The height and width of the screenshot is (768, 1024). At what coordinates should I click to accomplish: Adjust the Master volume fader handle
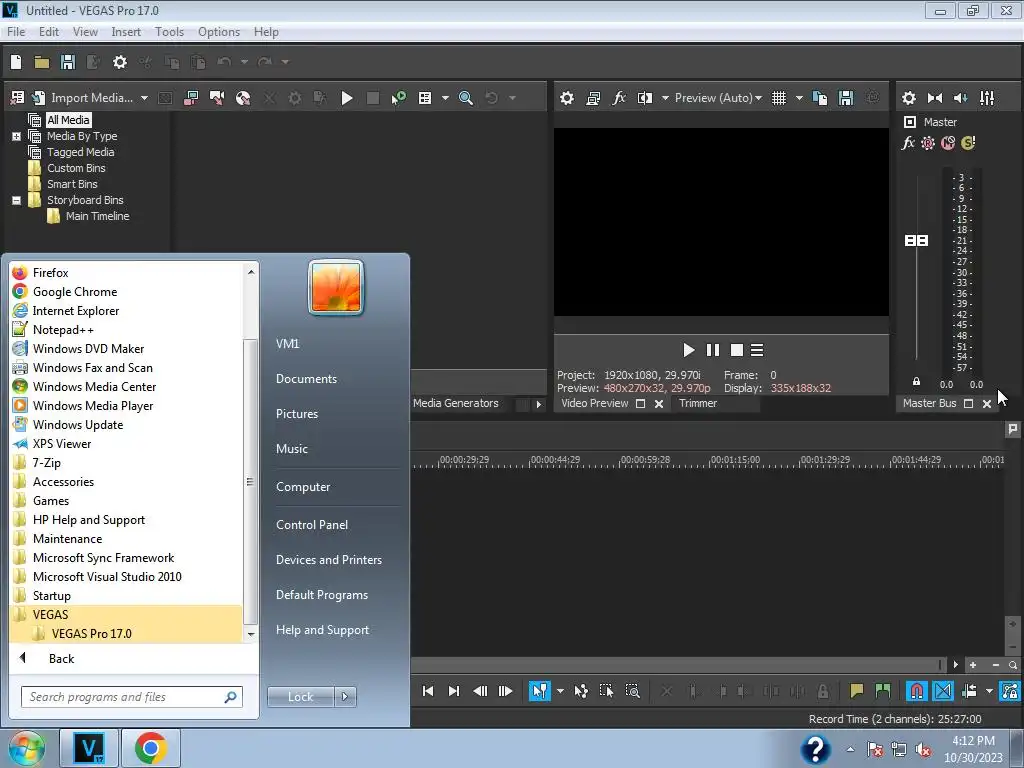(916, 241)
